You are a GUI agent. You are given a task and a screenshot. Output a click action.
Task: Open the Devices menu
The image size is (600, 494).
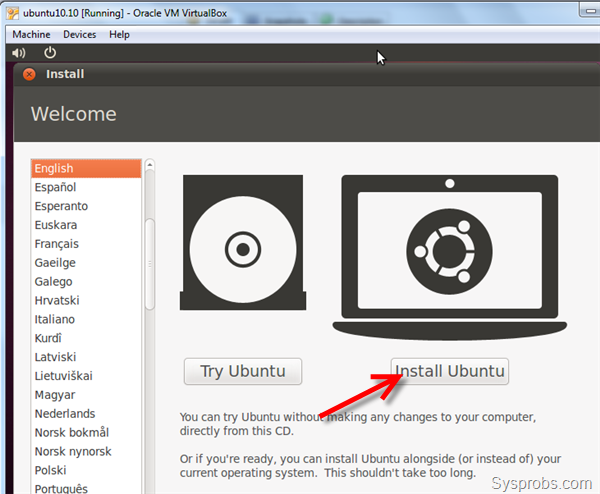point(80,34)
